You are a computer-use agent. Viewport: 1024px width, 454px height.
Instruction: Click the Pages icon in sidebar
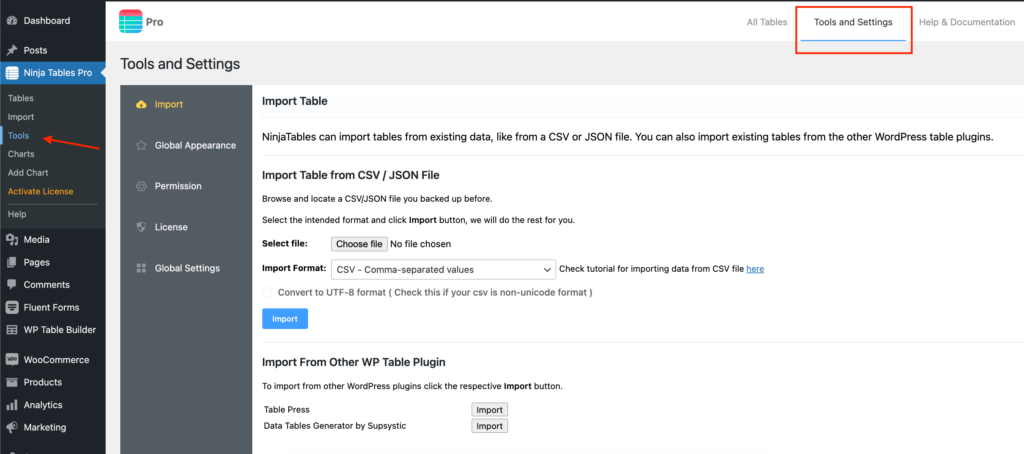coord(12,263)
